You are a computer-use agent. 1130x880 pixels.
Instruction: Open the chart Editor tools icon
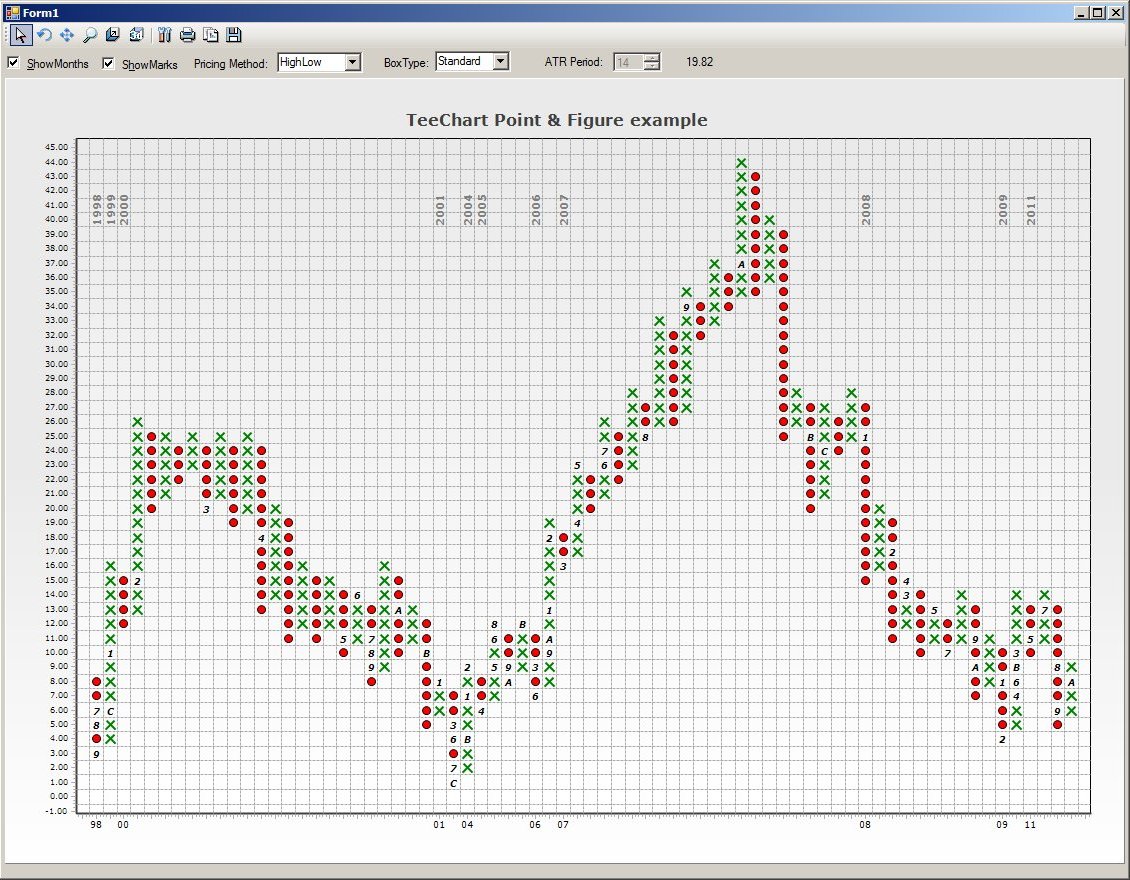164,35
